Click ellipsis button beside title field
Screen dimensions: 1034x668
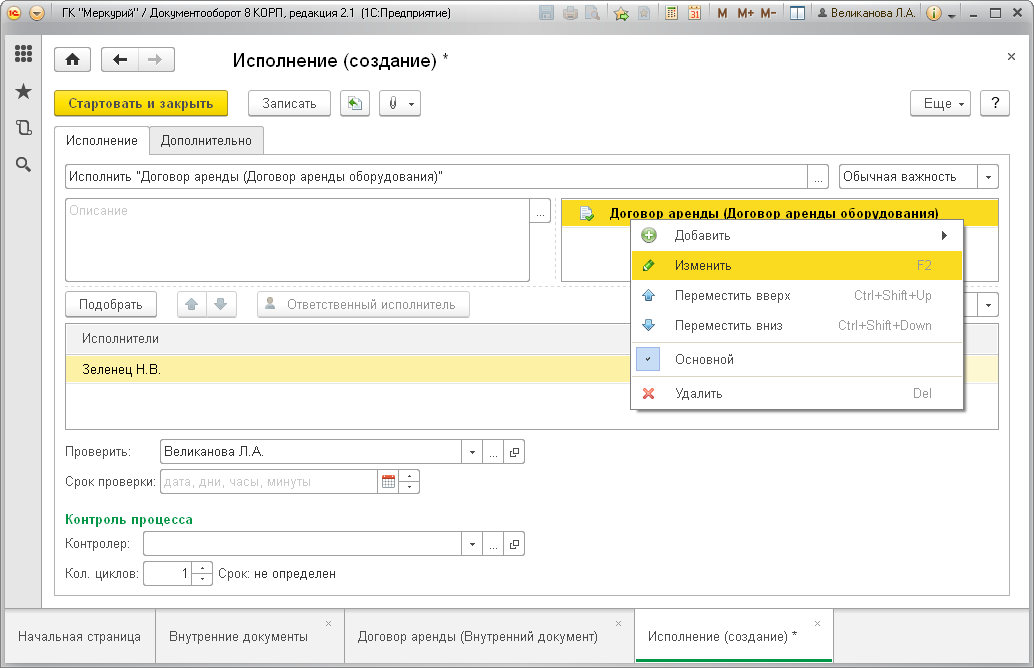pos(818,177)
